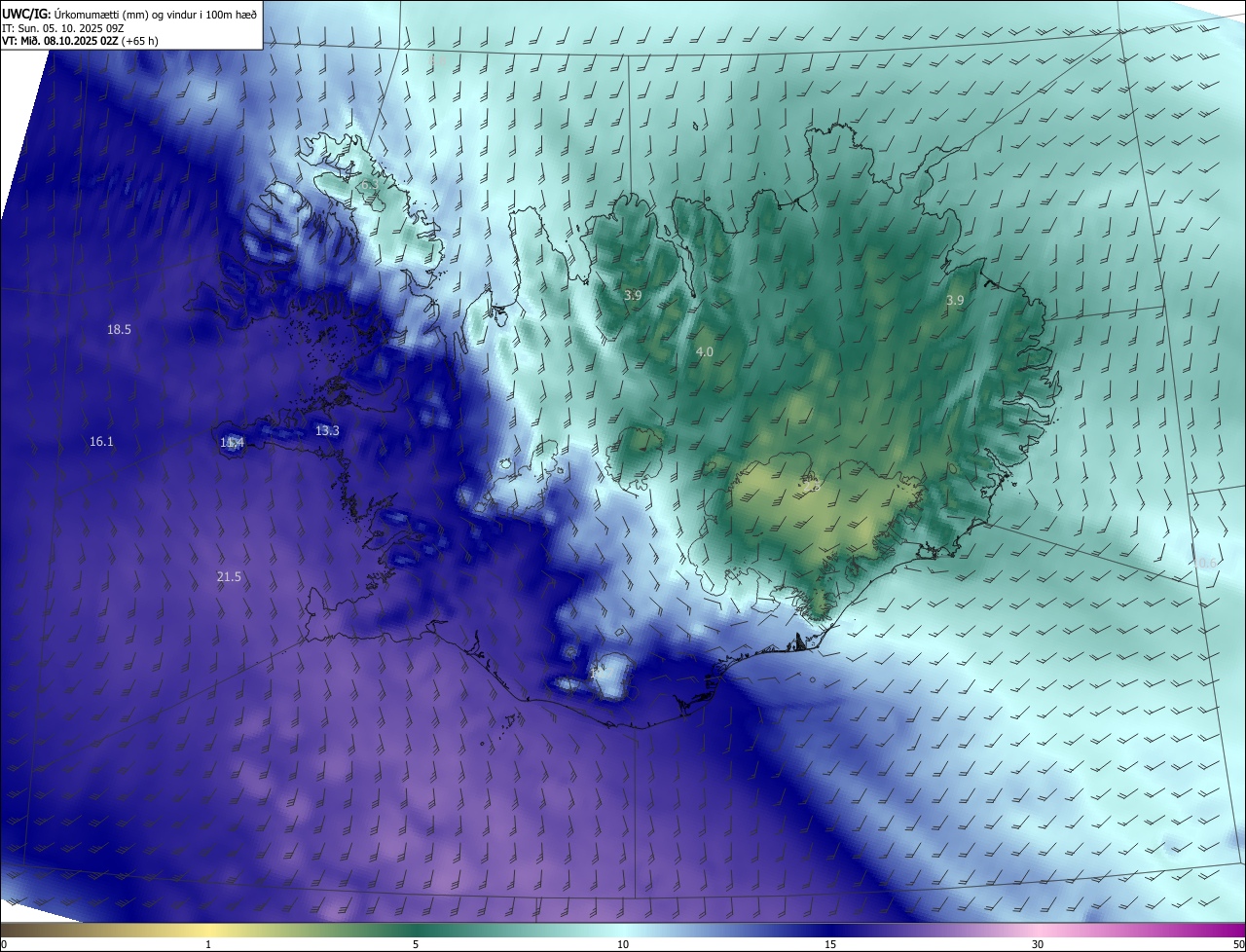Select the valid time 'VT: Mið. 08.10.2025 02Z'
Screen dimensions: 1246x952
click(x=61, y=41)
